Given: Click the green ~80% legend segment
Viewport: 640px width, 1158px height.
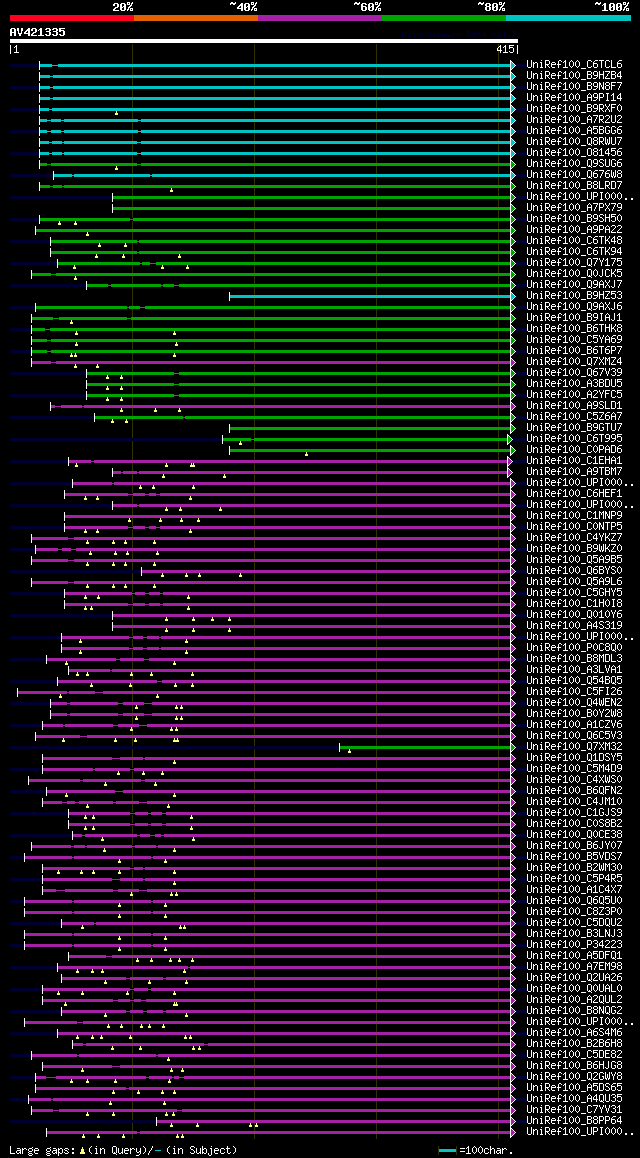Looking at the screenshot, I should coord(444,18).
